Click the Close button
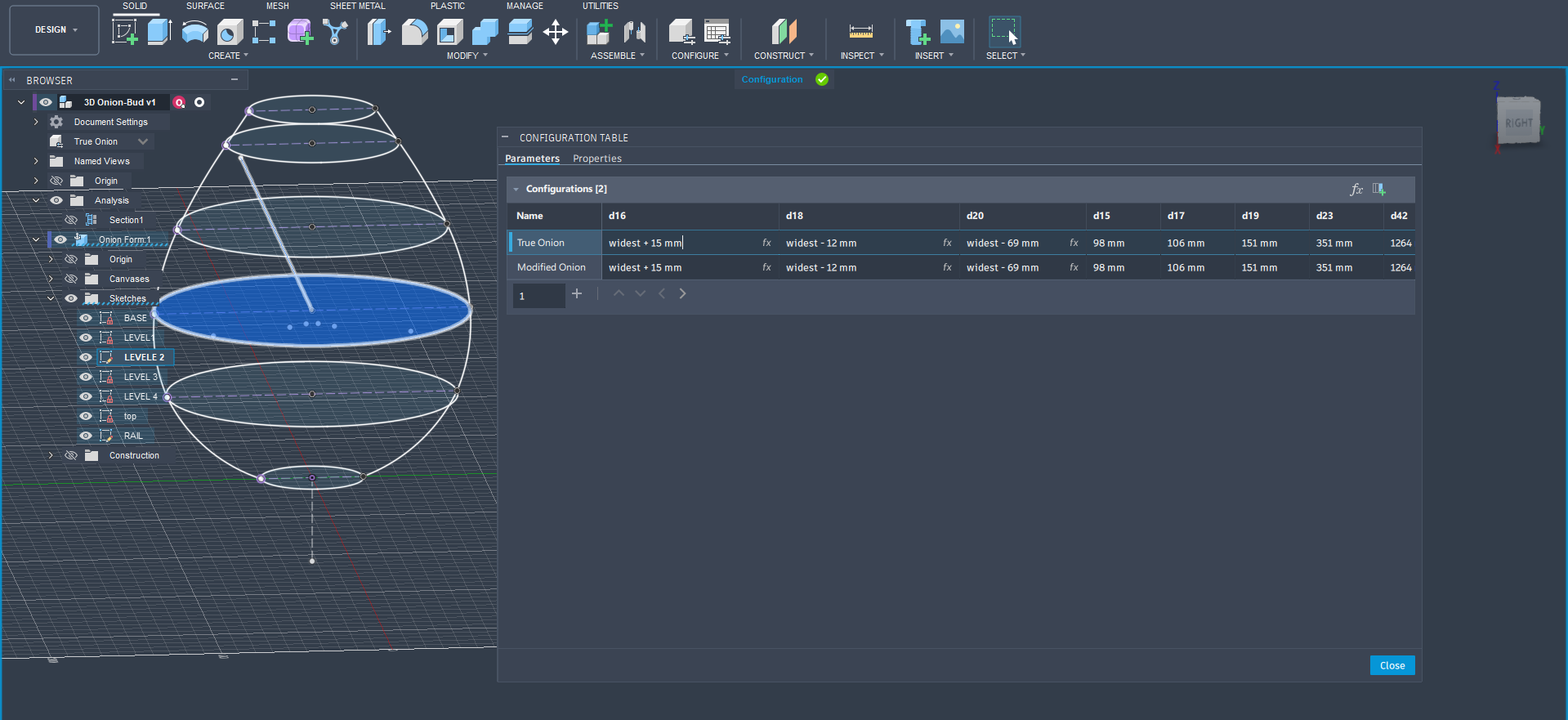 point(1392,665)
